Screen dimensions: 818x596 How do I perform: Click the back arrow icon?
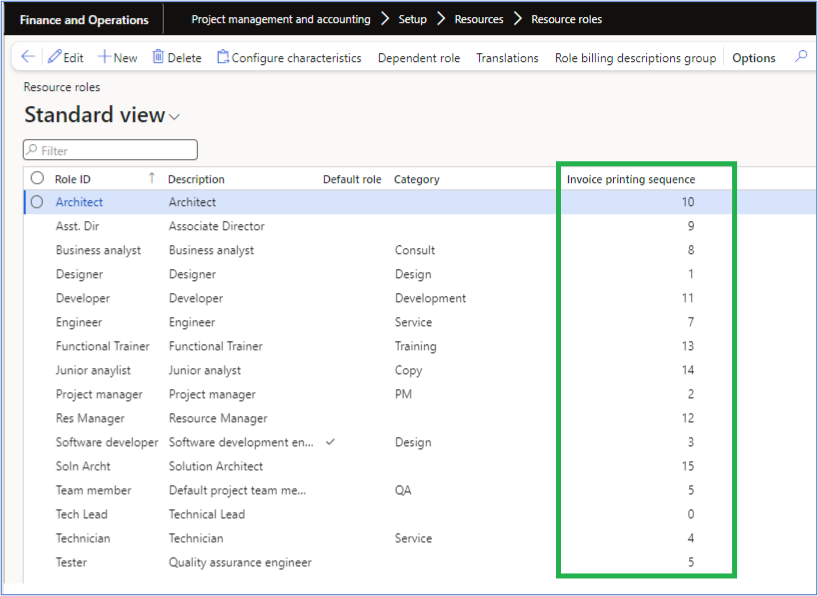pyautogui.click(x=28, y=57)
